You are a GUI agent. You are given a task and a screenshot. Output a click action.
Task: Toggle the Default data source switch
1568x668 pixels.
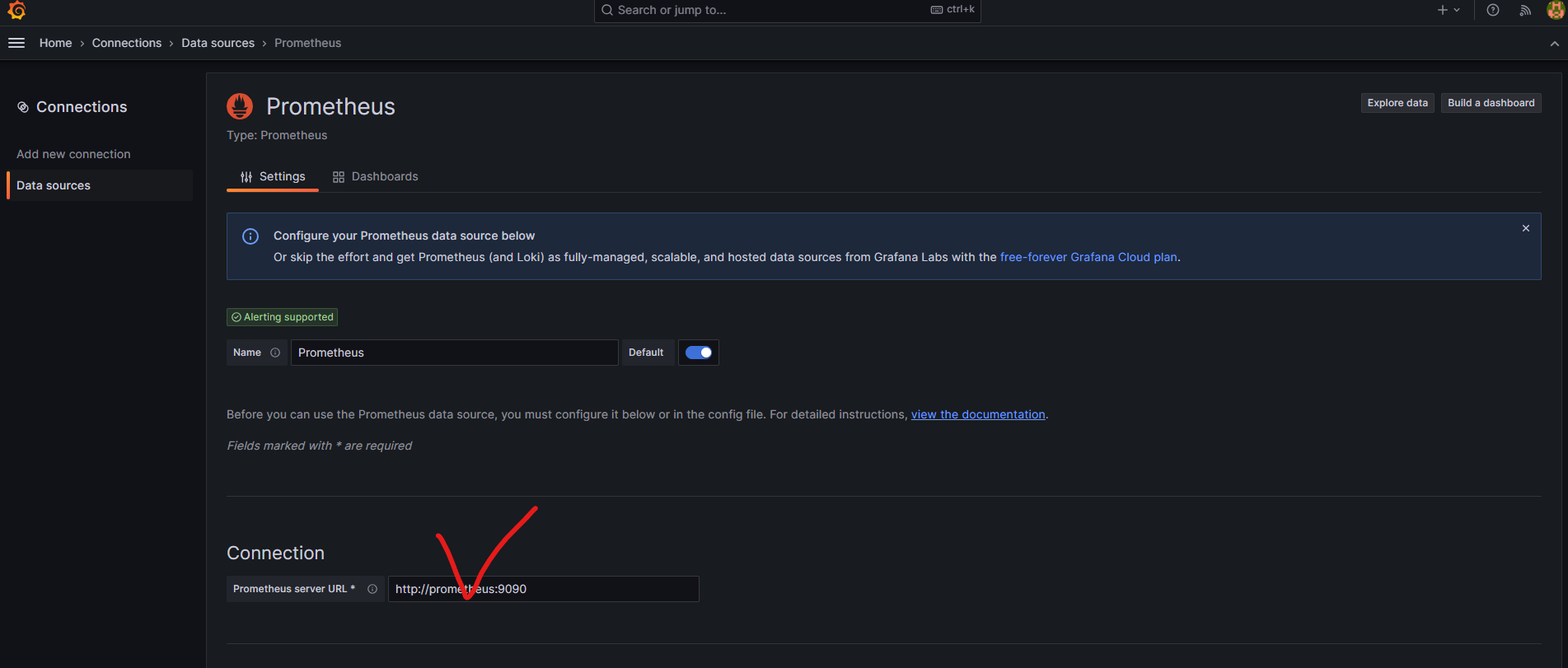[x=699, y=353]
